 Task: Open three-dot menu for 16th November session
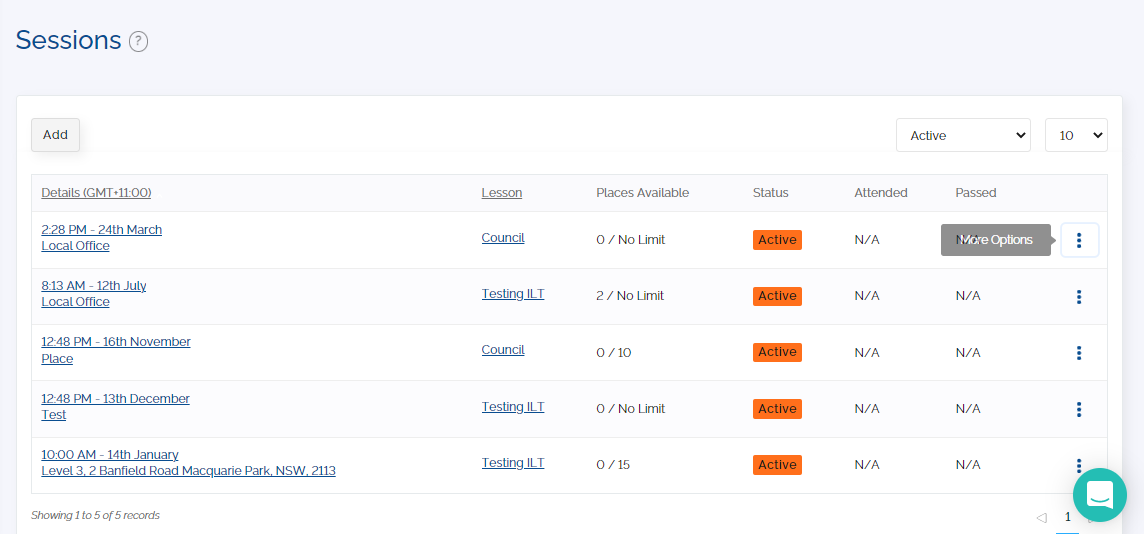coord(1079,353)
